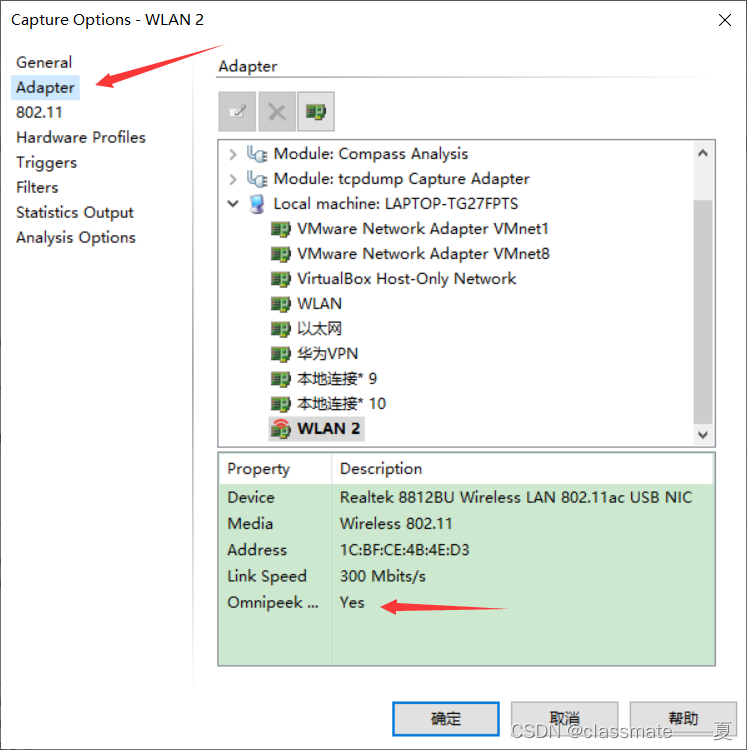Collapse the Local machine LAPTOP-TG27FPTS node

point(233,204)
